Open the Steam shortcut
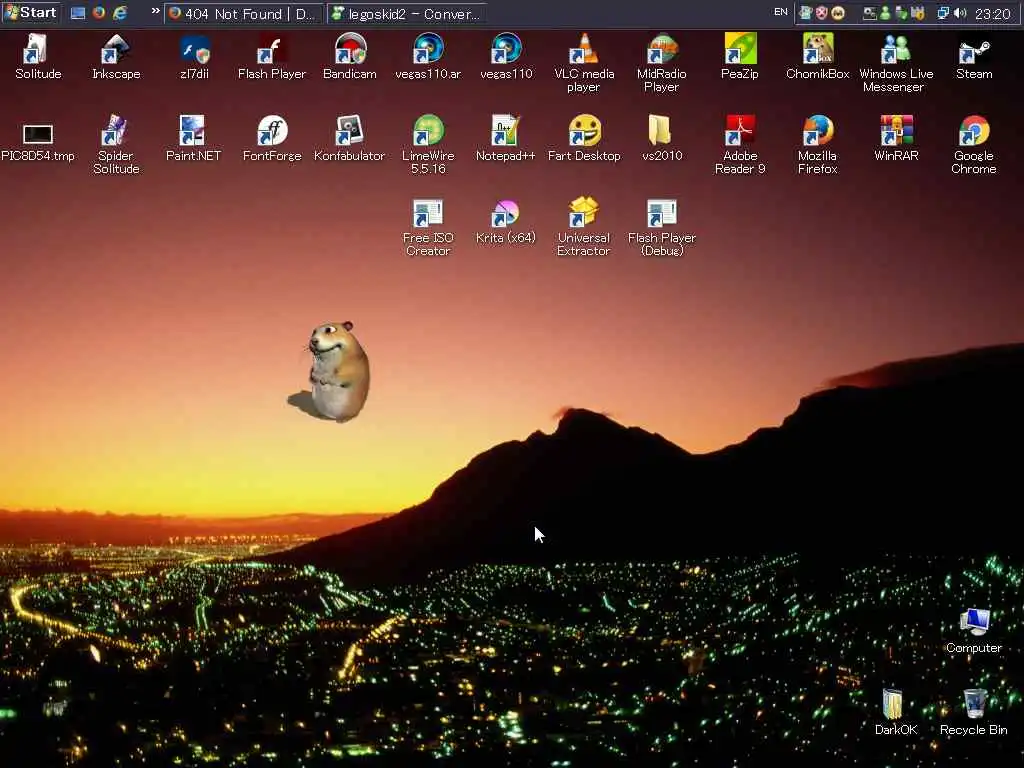Screen dimensions: 1024x768 tap(974, 57)
